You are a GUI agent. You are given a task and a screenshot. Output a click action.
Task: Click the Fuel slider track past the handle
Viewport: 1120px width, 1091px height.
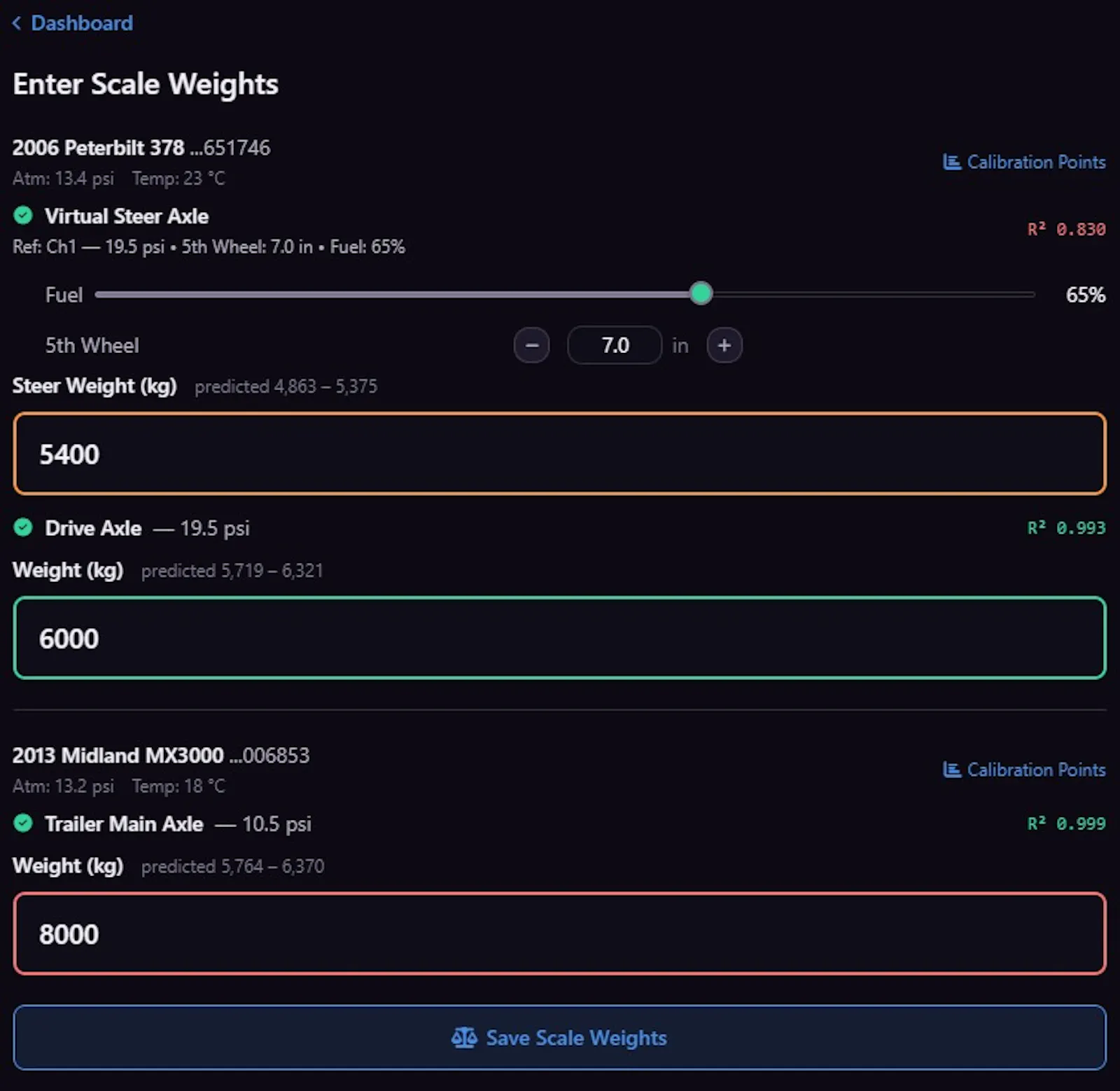[x=874, y=294]
